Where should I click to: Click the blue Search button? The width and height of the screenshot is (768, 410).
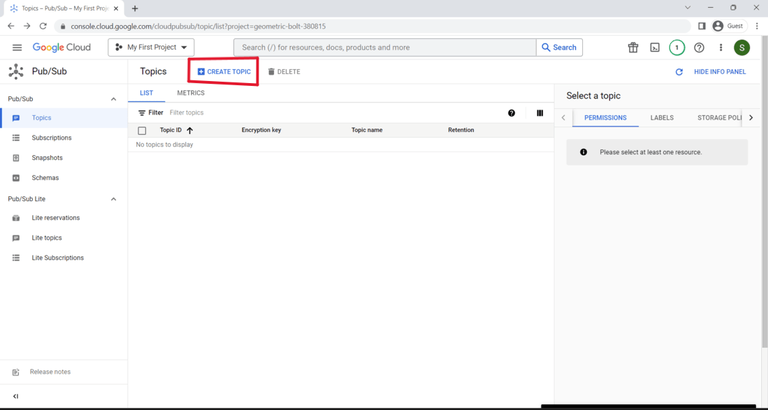(559, 48)
